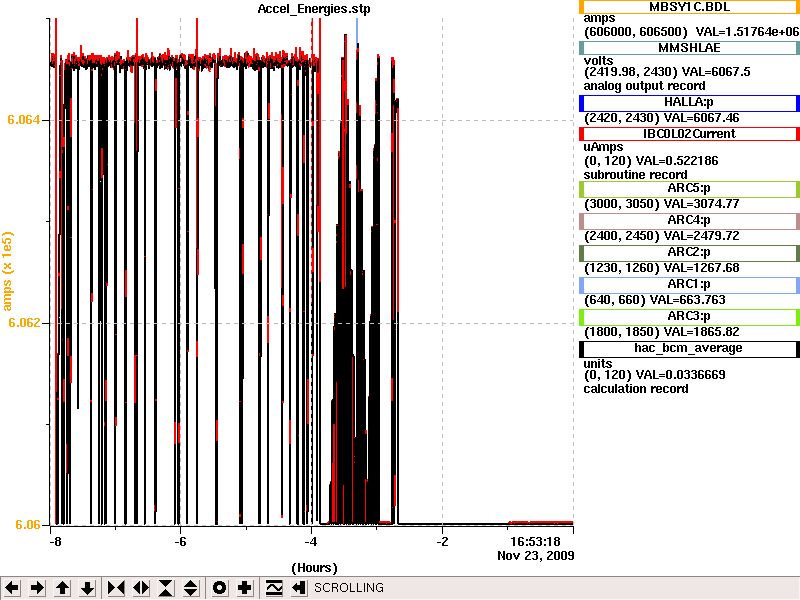Compress the time axis with inward-pointing triangles icon
The height and width of the screenshot is (600, 800).
(116, 588)
